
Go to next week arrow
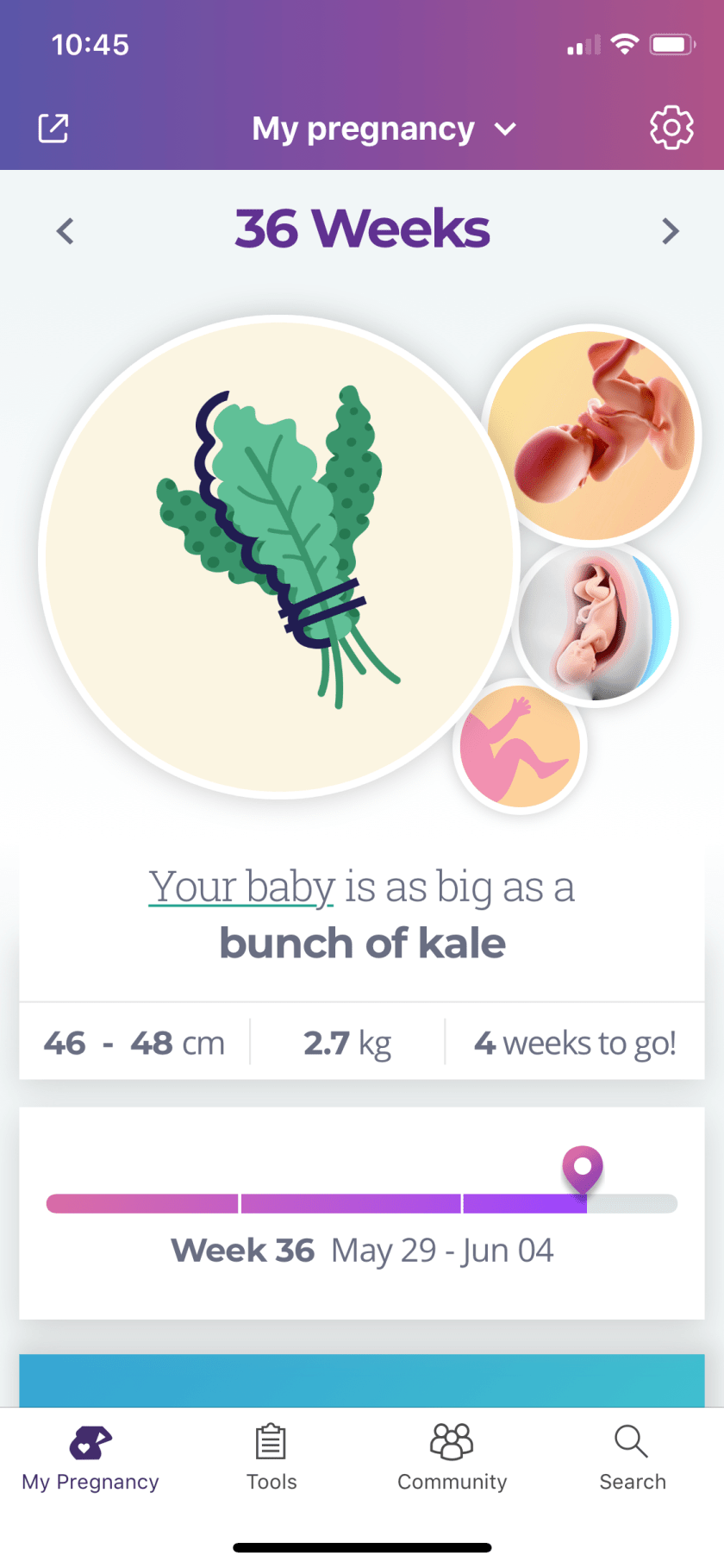coord(670,231)
